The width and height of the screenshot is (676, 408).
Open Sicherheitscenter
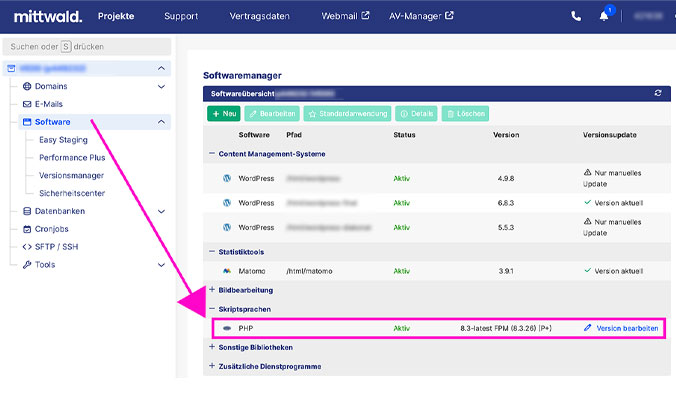tap(72, 193)
